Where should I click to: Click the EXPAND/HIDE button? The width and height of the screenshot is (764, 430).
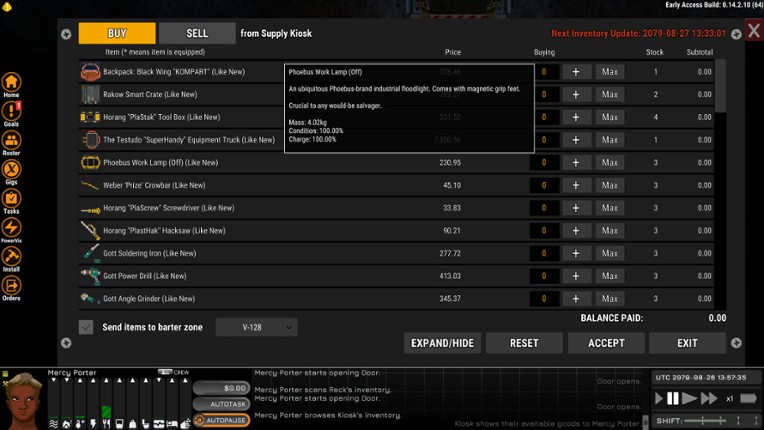(x=441, y=343)
